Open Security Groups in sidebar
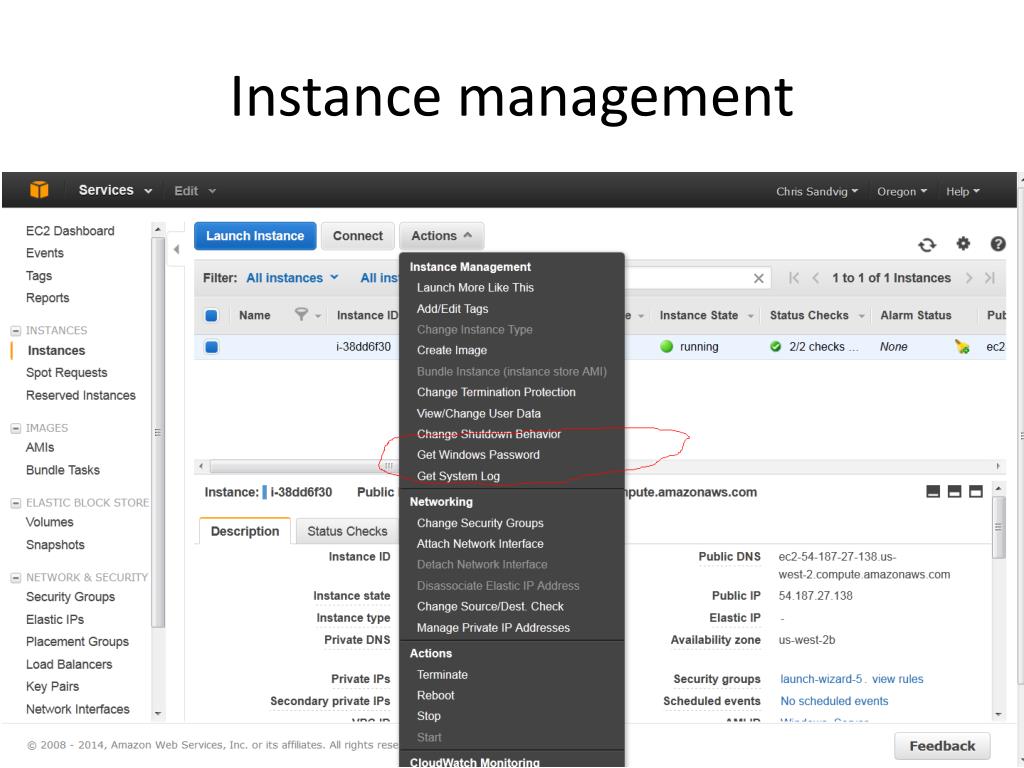This screenshot has height=768, width=1024. coord(70,596)
